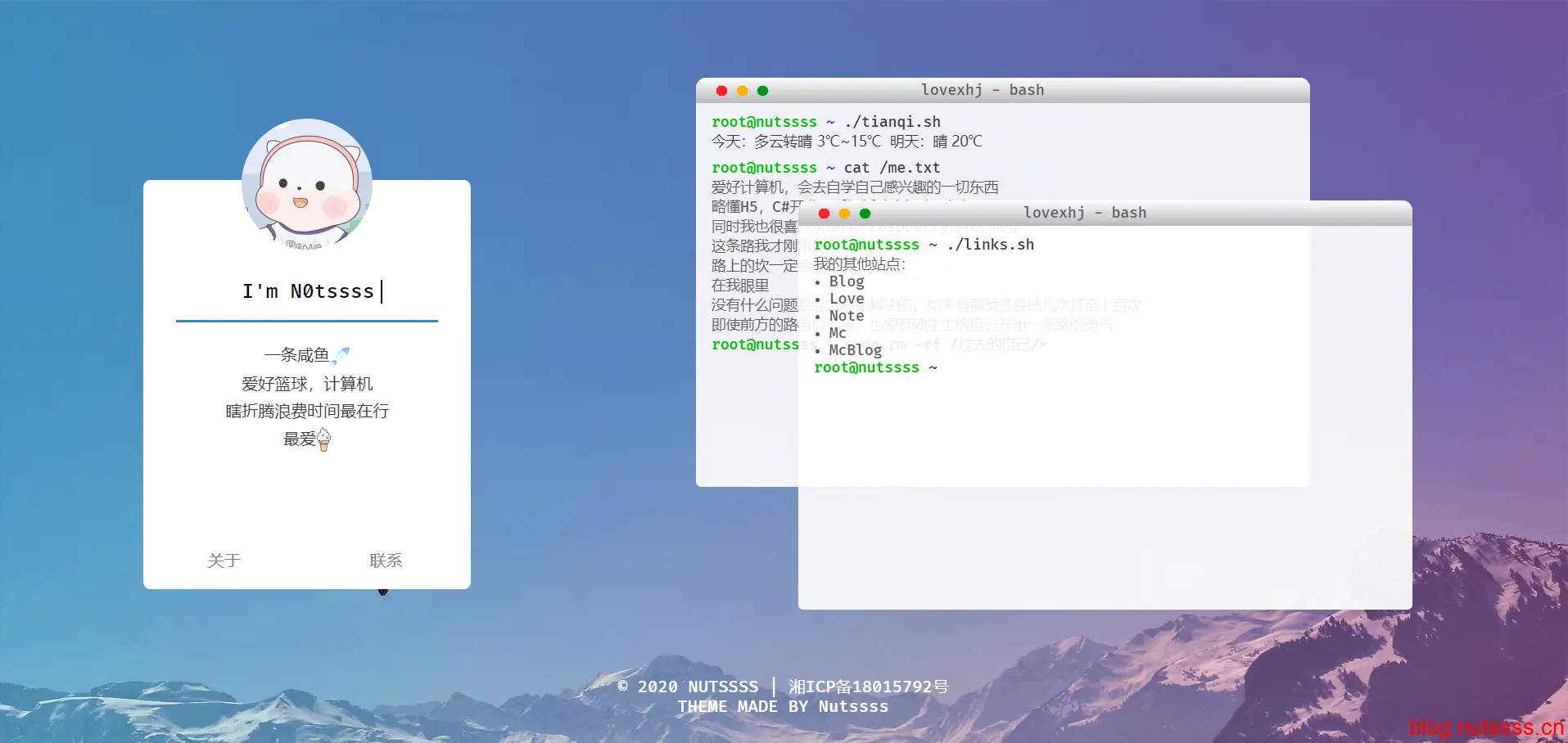Viewport: 1568px width, 743px height.
Task: Open the 关于 tab on the profile card
Action: [224, 561]
